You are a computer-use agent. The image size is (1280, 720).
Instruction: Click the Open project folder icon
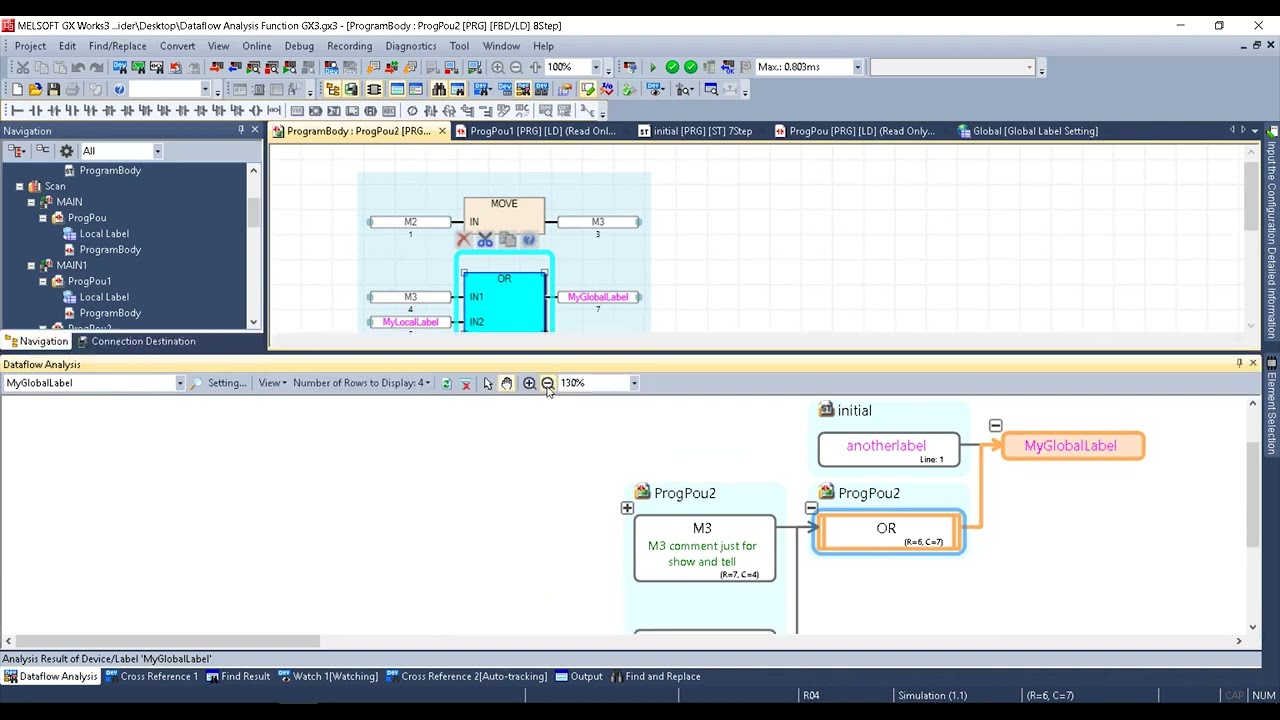pos(35,89)
